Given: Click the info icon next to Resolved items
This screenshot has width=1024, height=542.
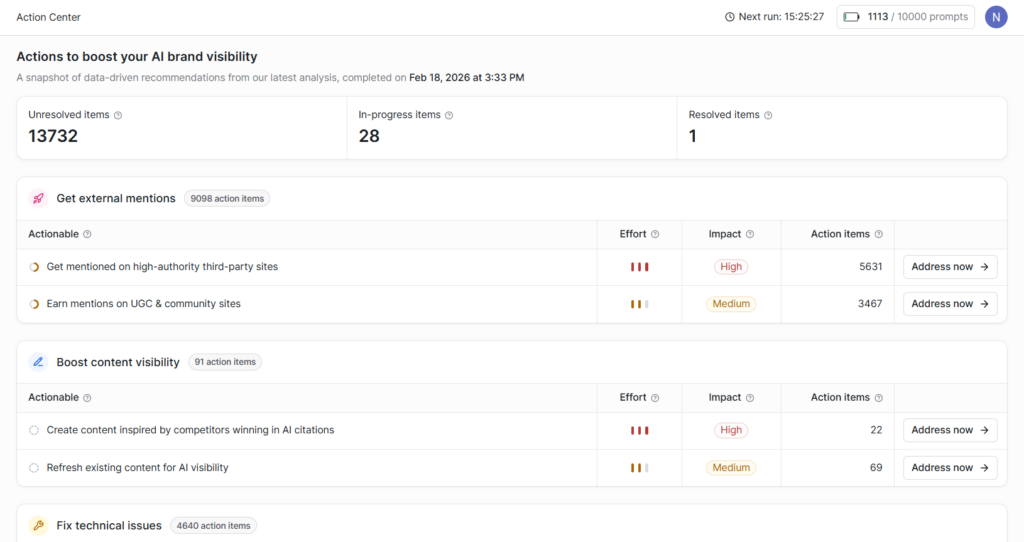Looking at the screenshot, I should point(768,115).
